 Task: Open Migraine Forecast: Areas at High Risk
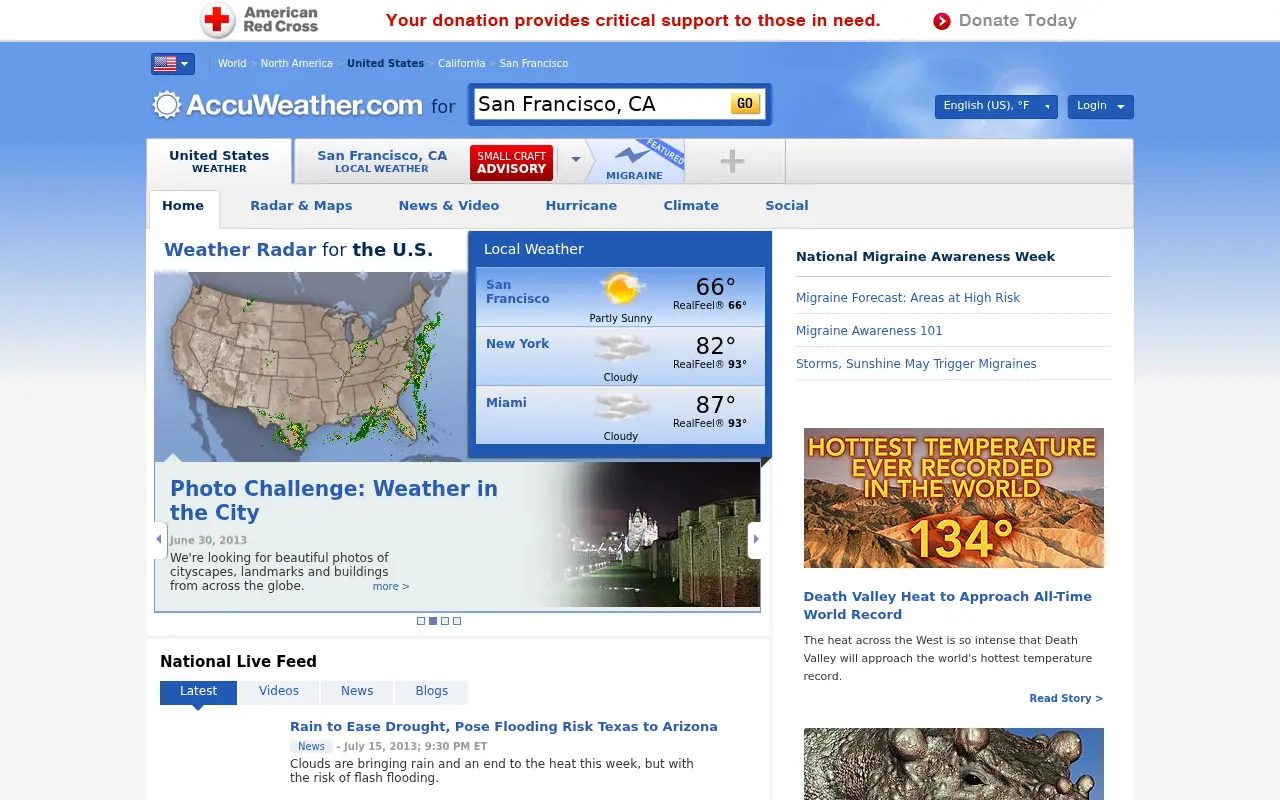click(908, 298)
